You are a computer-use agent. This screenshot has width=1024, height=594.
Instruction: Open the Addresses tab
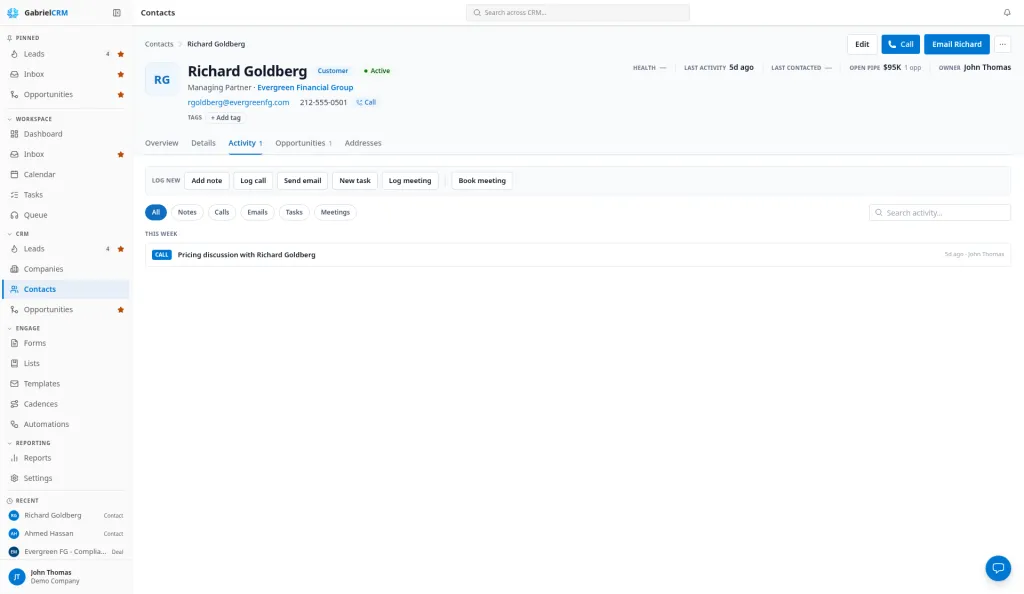tap(363, 143)
